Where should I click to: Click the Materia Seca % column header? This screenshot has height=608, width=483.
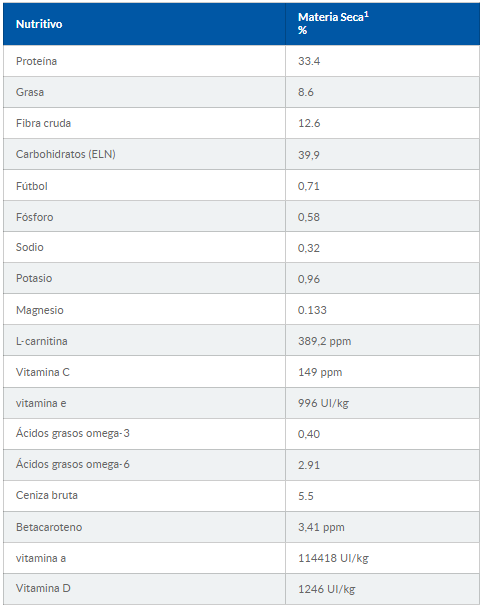[333, 23]
